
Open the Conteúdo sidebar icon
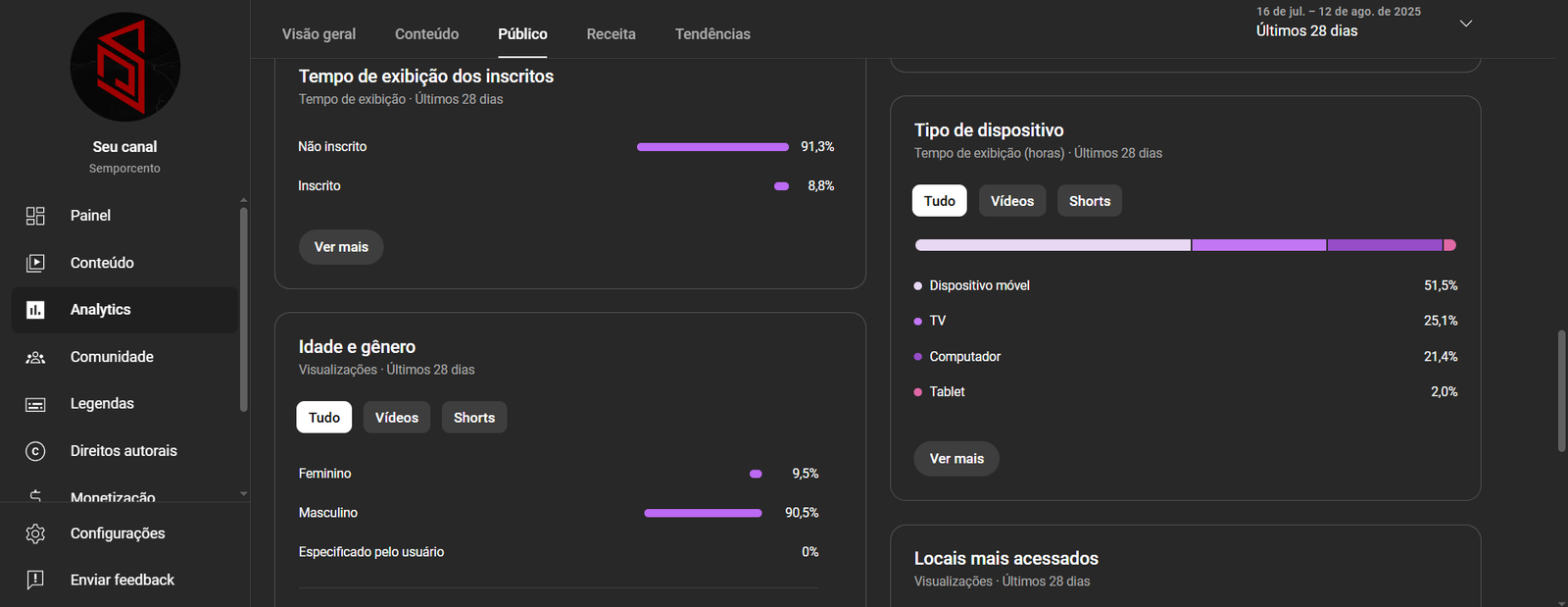35,263
